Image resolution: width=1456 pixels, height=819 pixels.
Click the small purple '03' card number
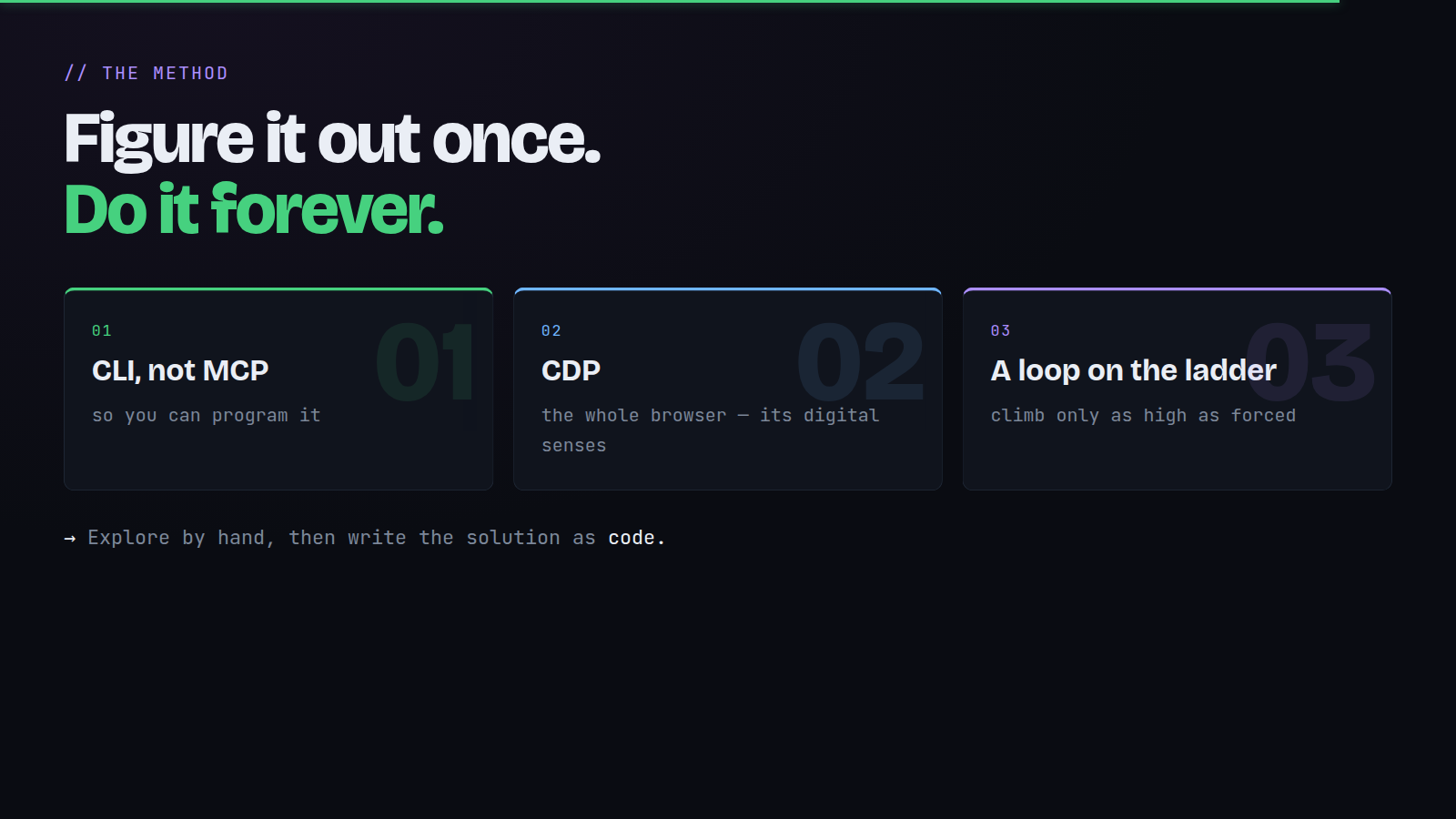(x=1001, y=330)
